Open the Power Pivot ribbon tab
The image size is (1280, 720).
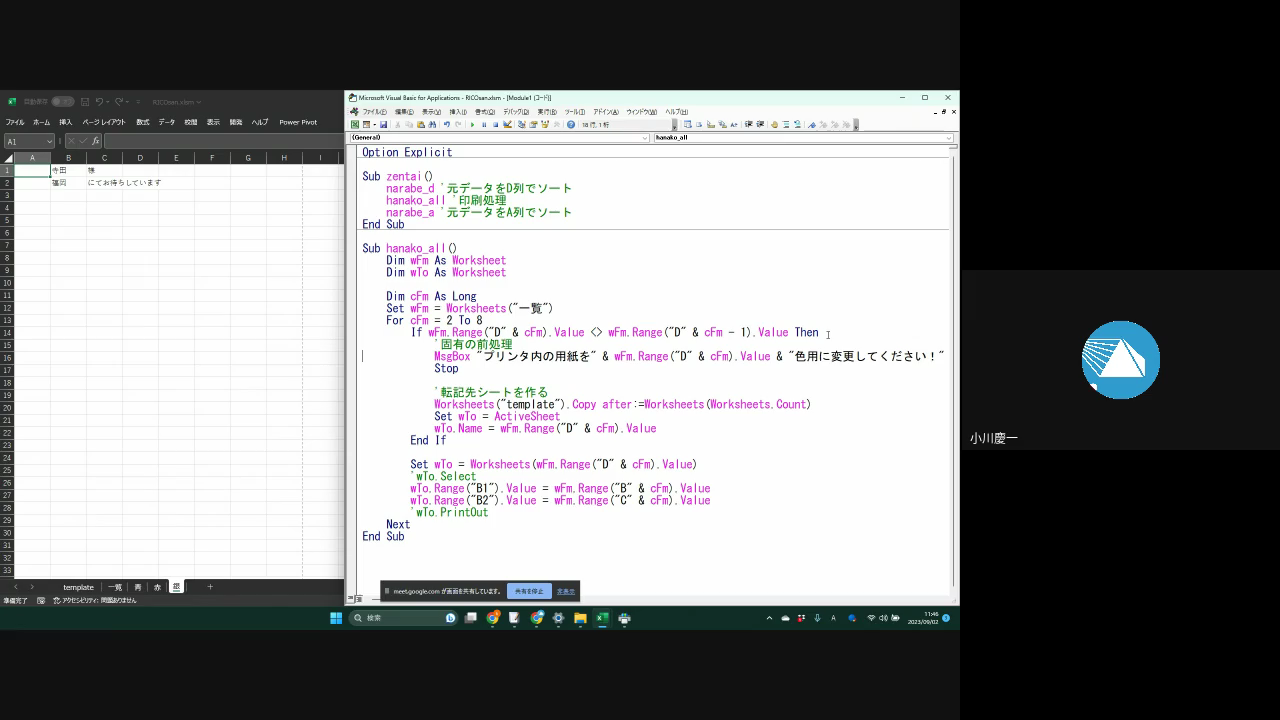click(x=297, y=122)
